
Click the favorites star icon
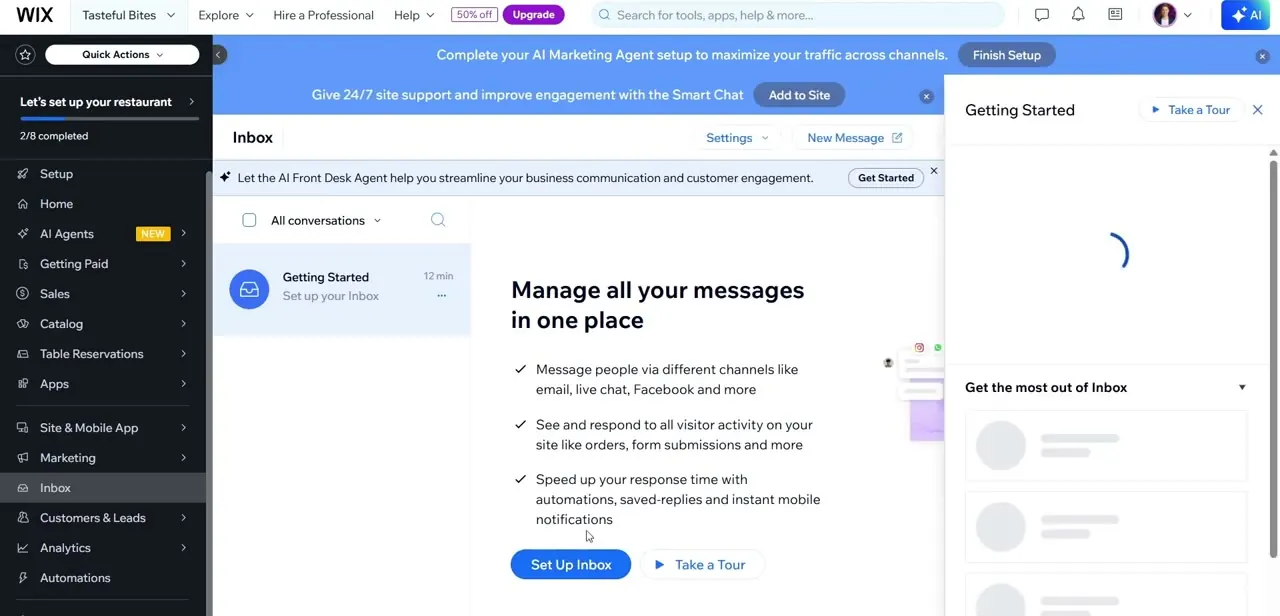click(x=26, y=54)
